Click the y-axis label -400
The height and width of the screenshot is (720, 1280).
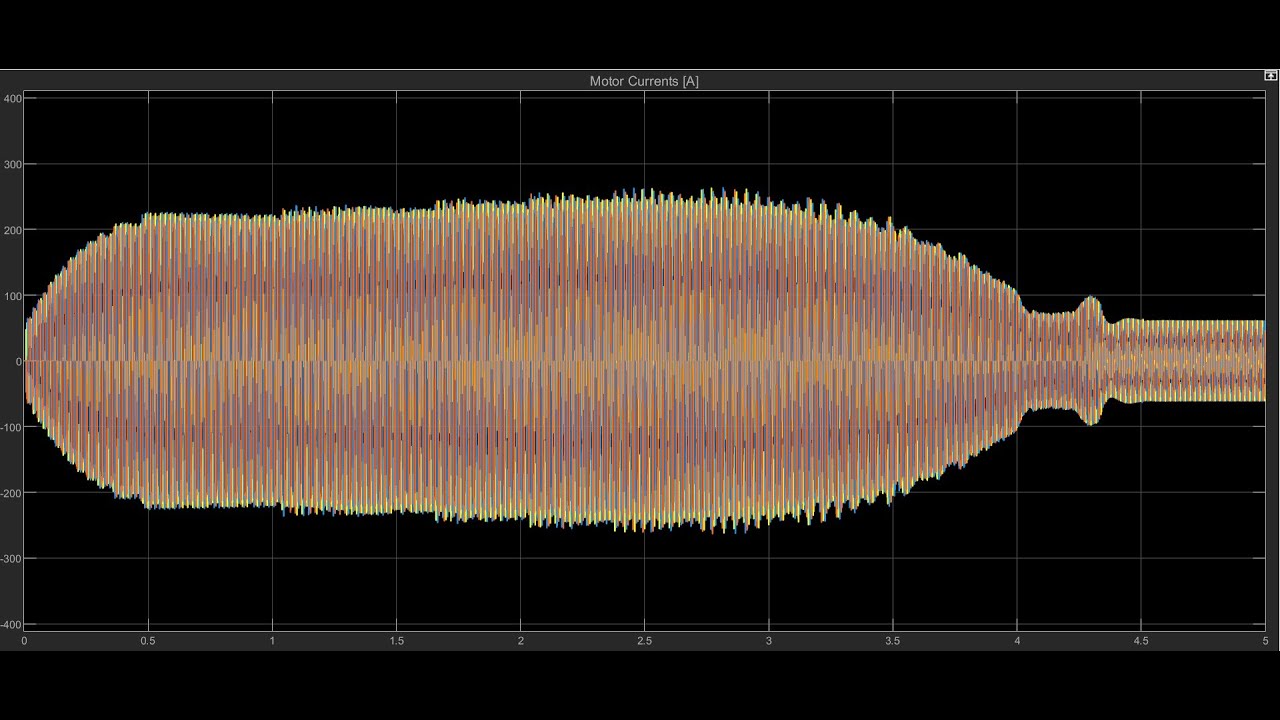[11, 625]
